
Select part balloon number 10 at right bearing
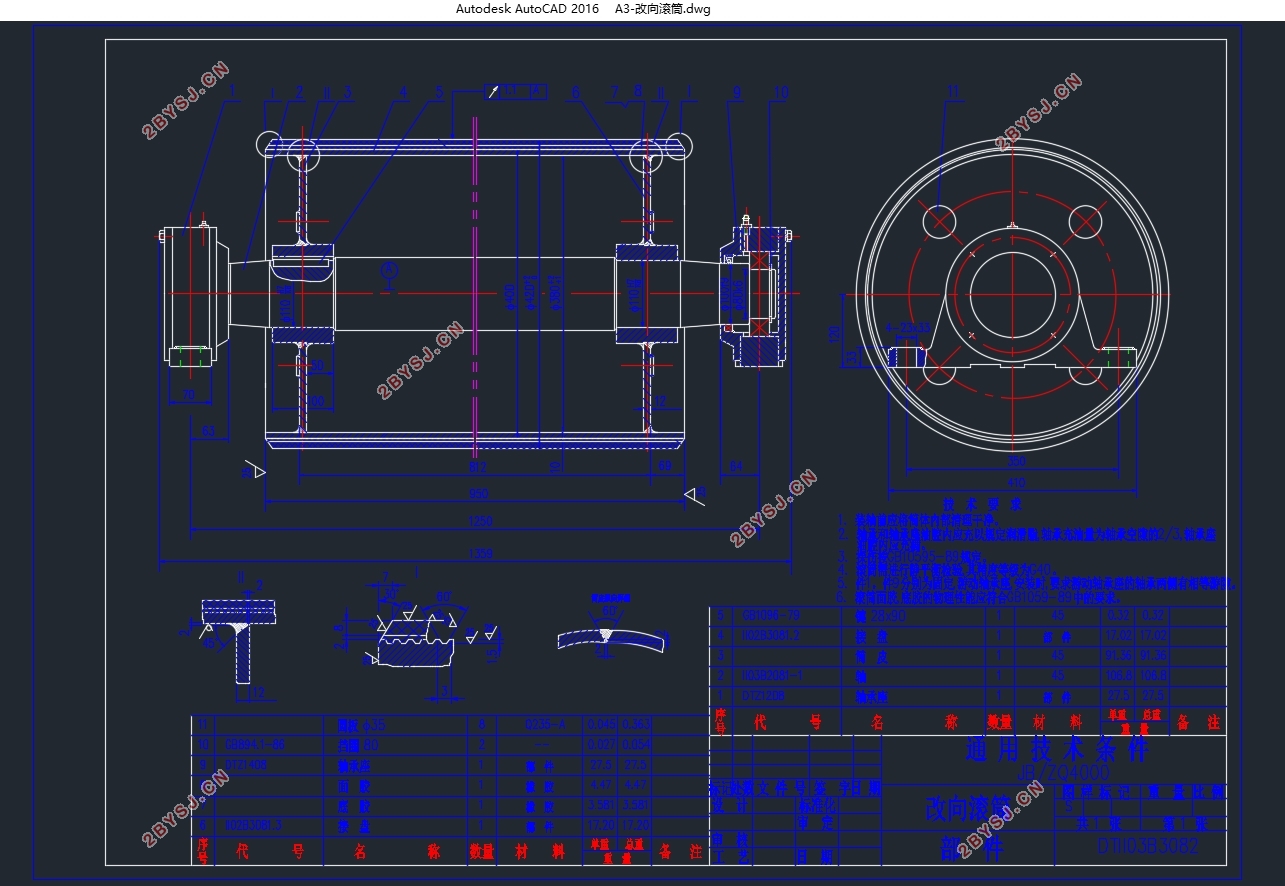coord(781,92)
